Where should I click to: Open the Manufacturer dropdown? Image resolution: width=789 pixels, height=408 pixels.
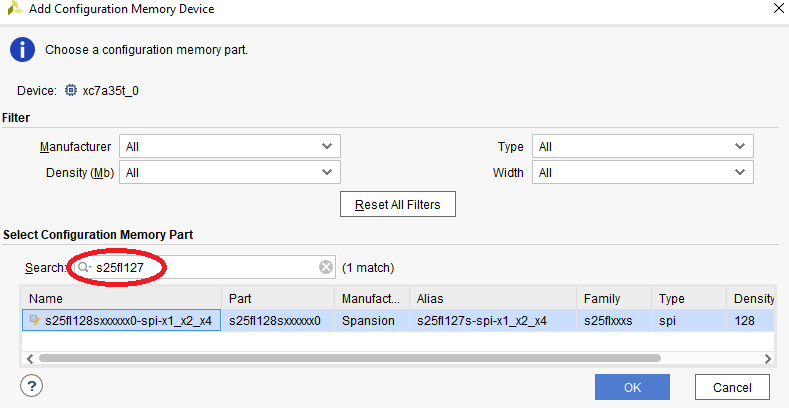pyautogui.click(x=229, y=147)
